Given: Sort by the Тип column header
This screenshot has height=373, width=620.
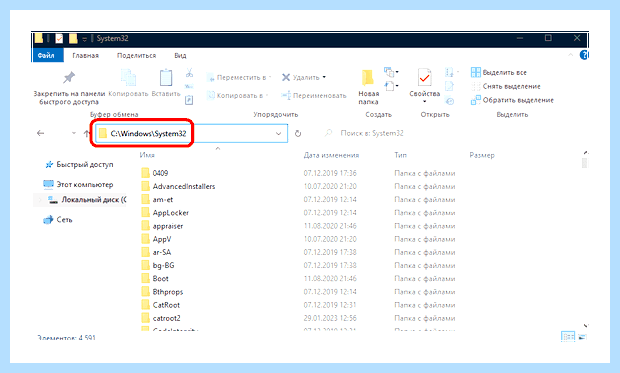Looking at the screenshot, I should pyautogui.click(x=400, y=155).
